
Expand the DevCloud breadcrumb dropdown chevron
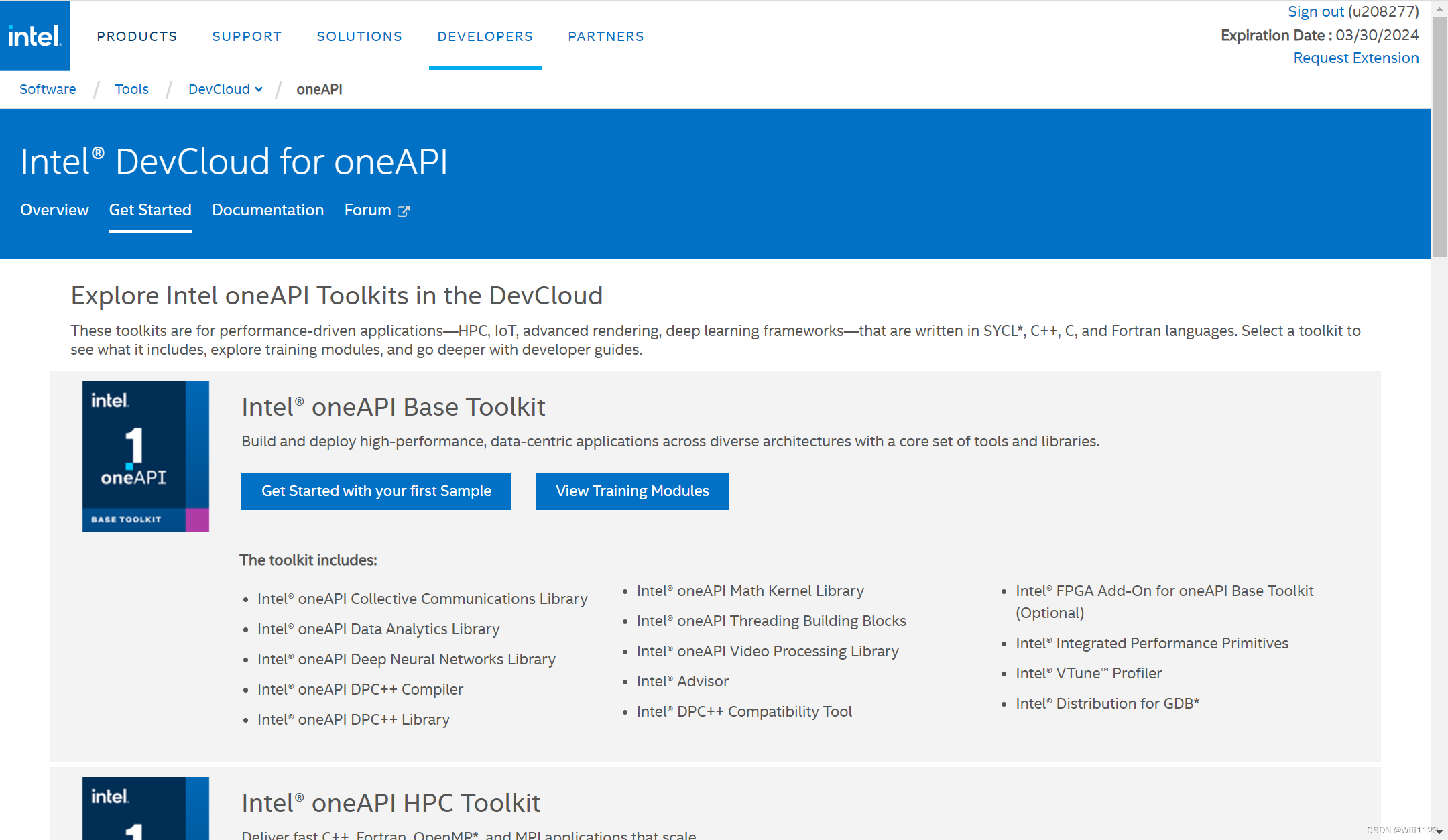(259, 90)
